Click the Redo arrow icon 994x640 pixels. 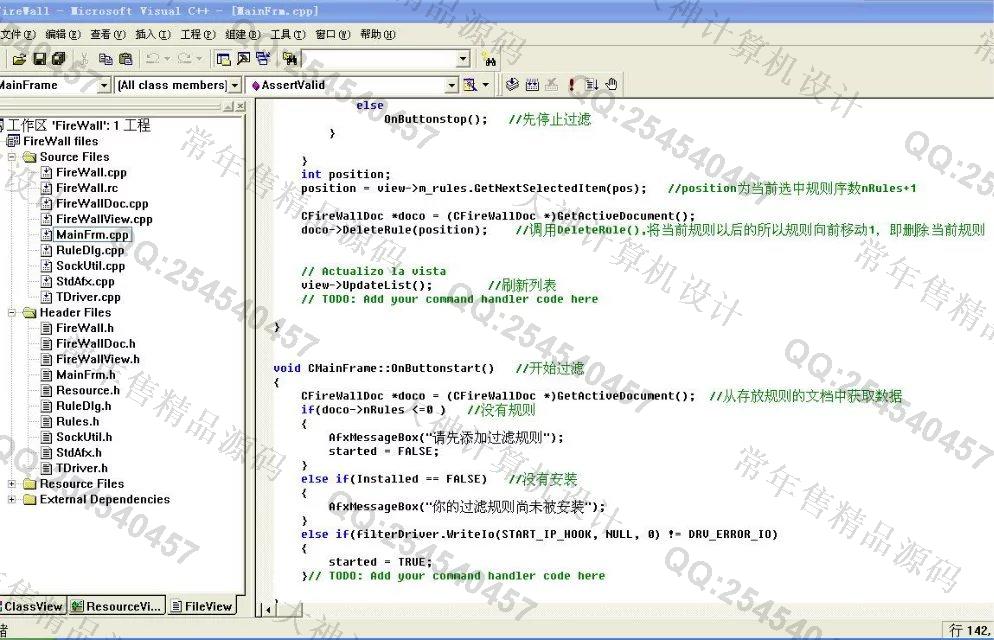click(184, 59)
